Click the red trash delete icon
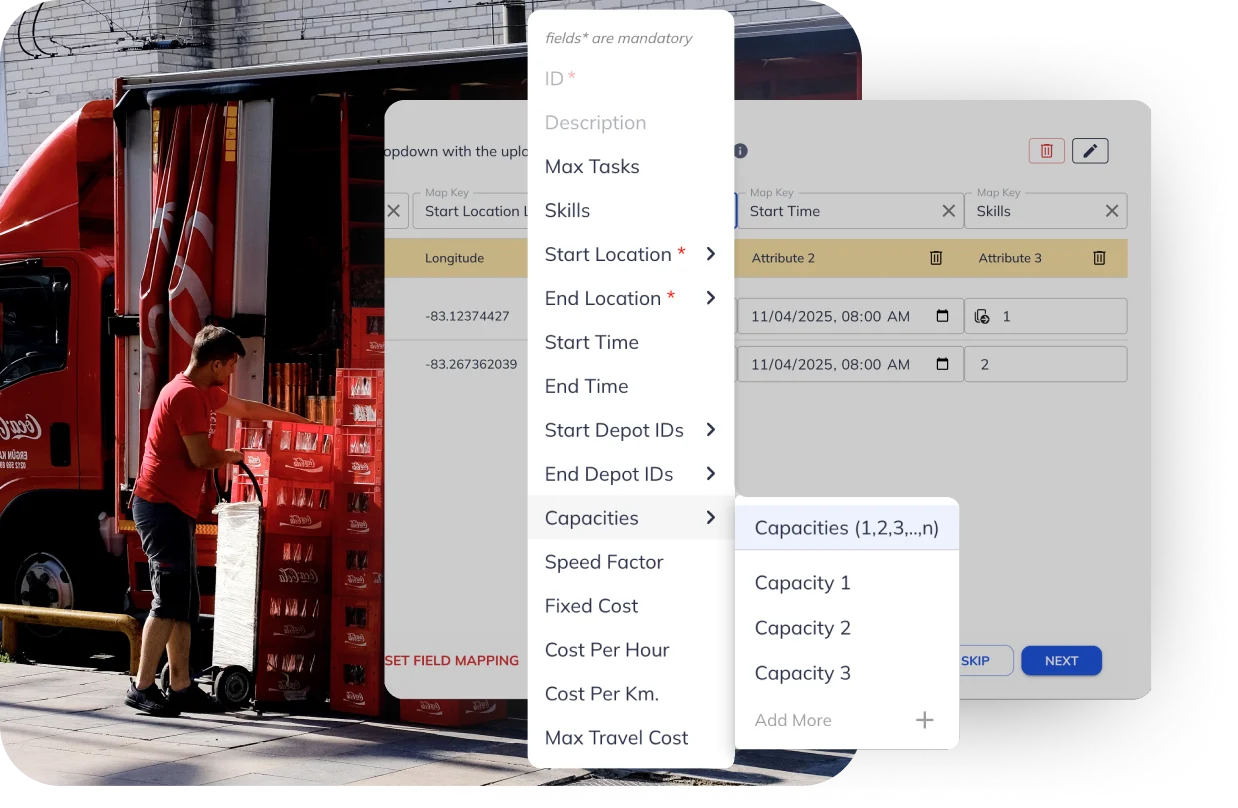The width and height of the screenshot is (1238, 808). tap(1046, 151)
